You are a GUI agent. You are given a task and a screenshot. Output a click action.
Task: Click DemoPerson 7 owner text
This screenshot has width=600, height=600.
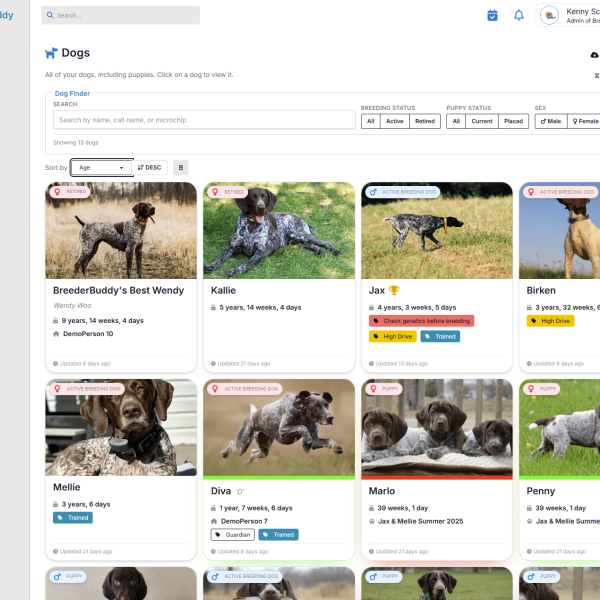click(x=244, y=521)
